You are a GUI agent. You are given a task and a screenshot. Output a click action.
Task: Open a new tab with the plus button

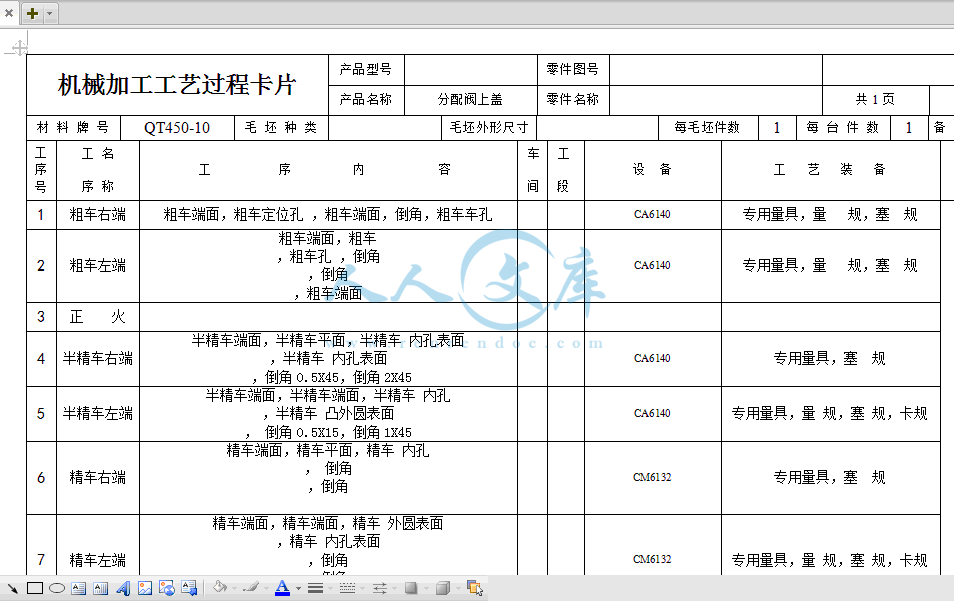coord(32,13)
